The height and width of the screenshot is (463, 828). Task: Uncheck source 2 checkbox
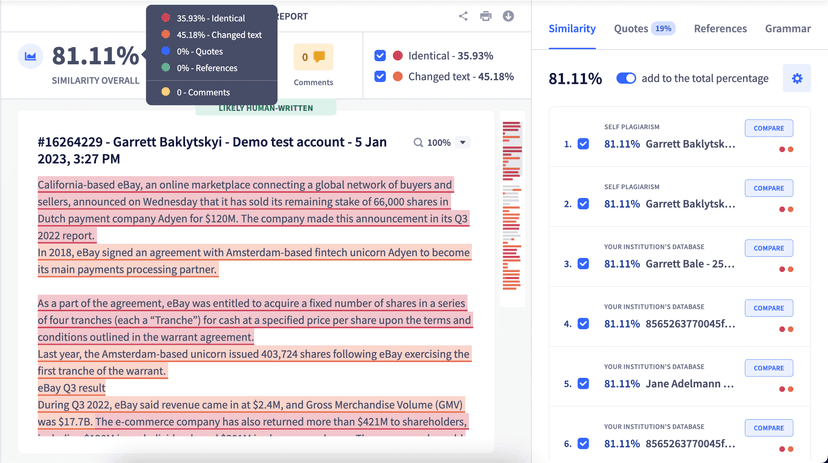(x=583, y=204)
